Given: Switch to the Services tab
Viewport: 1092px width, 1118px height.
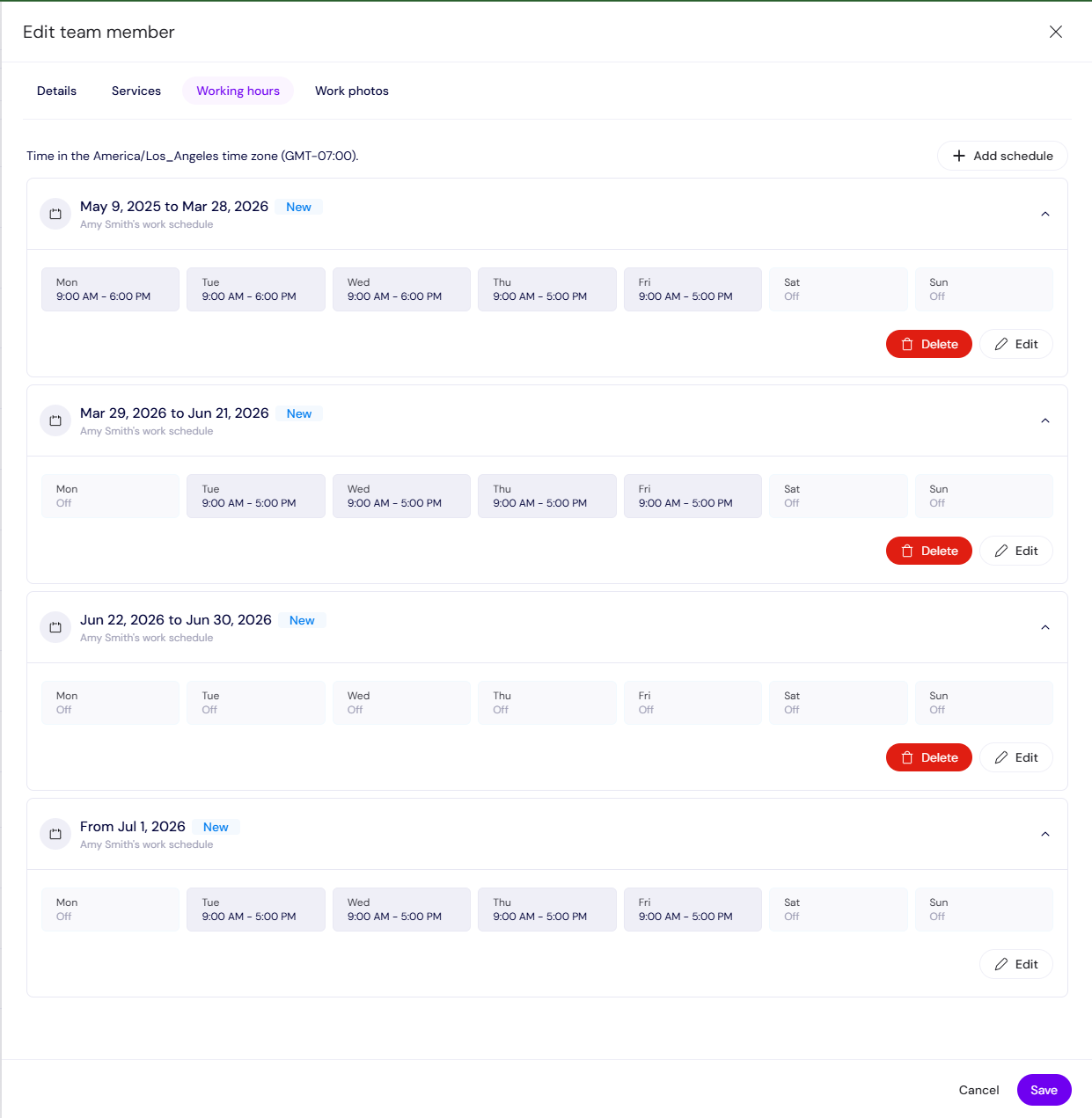Looking at the screenshot, I should click(x=136, y=91).
